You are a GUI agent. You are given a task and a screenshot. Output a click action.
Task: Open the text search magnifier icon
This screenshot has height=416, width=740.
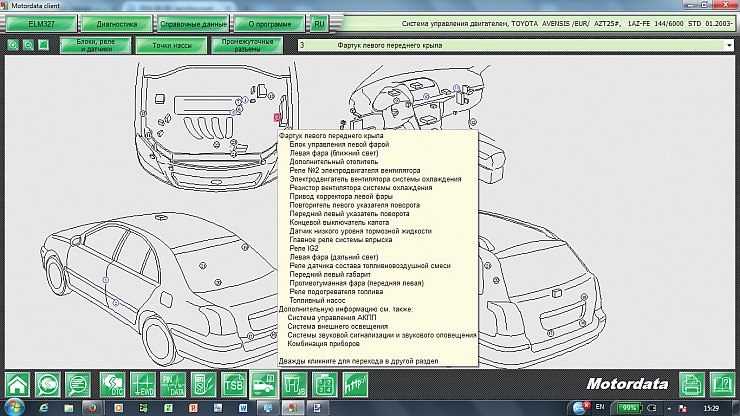pos(78,385)
